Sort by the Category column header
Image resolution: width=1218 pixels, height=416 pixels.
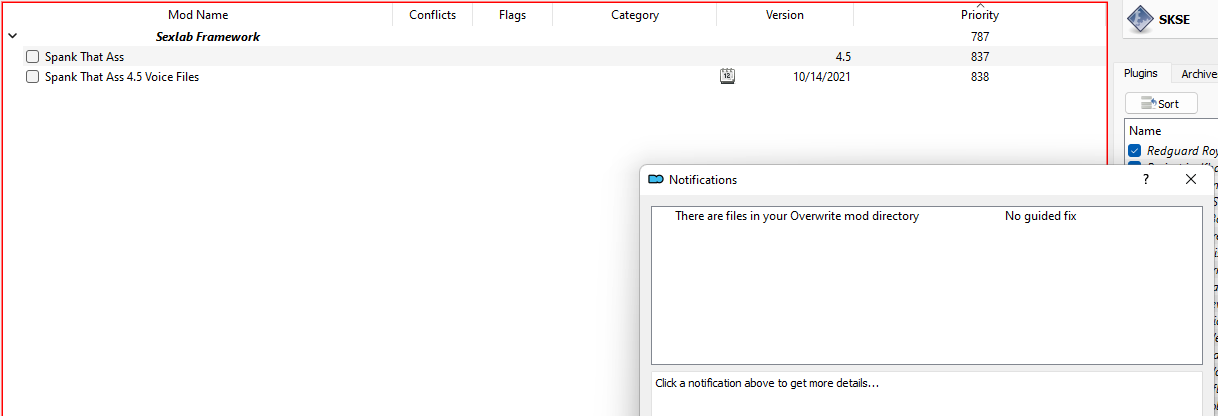point(635,15)
